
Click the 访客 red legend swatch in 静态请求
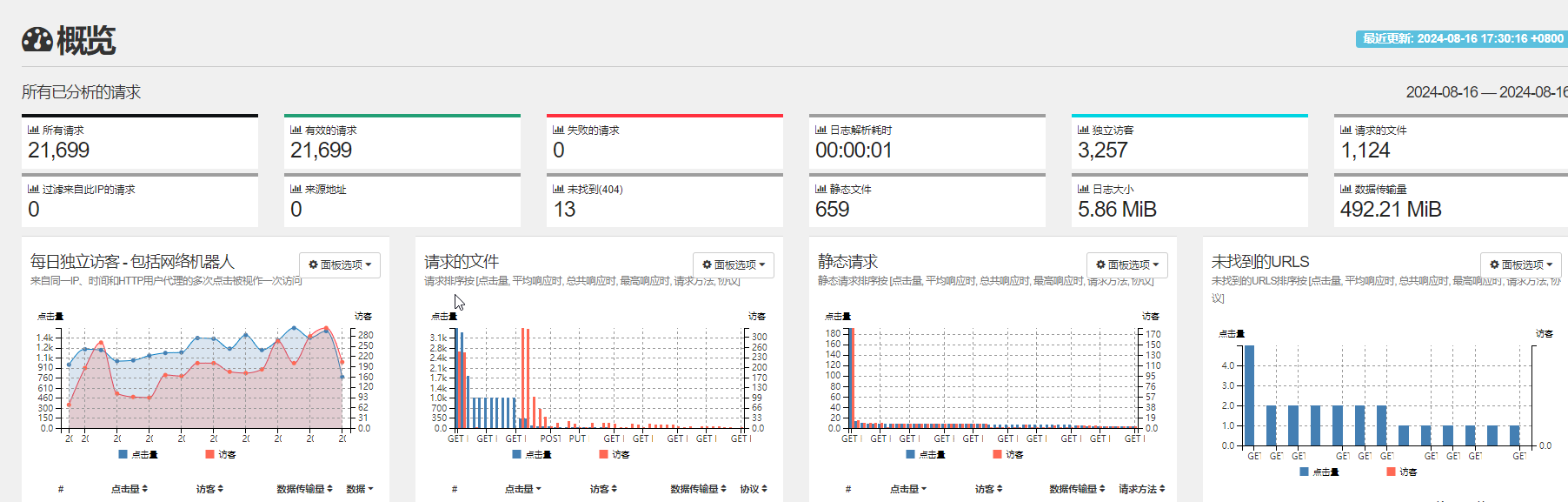coord(998,454)
